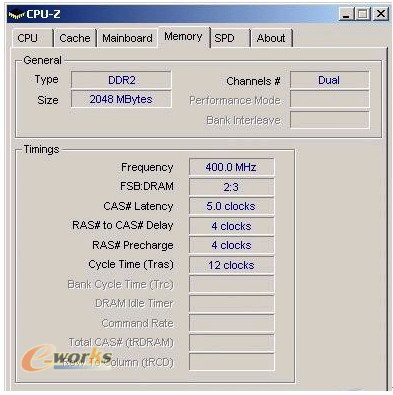This screenshot has height=395, width=393.
Task: Go to the SPD tab
Action: pos(230,38)
